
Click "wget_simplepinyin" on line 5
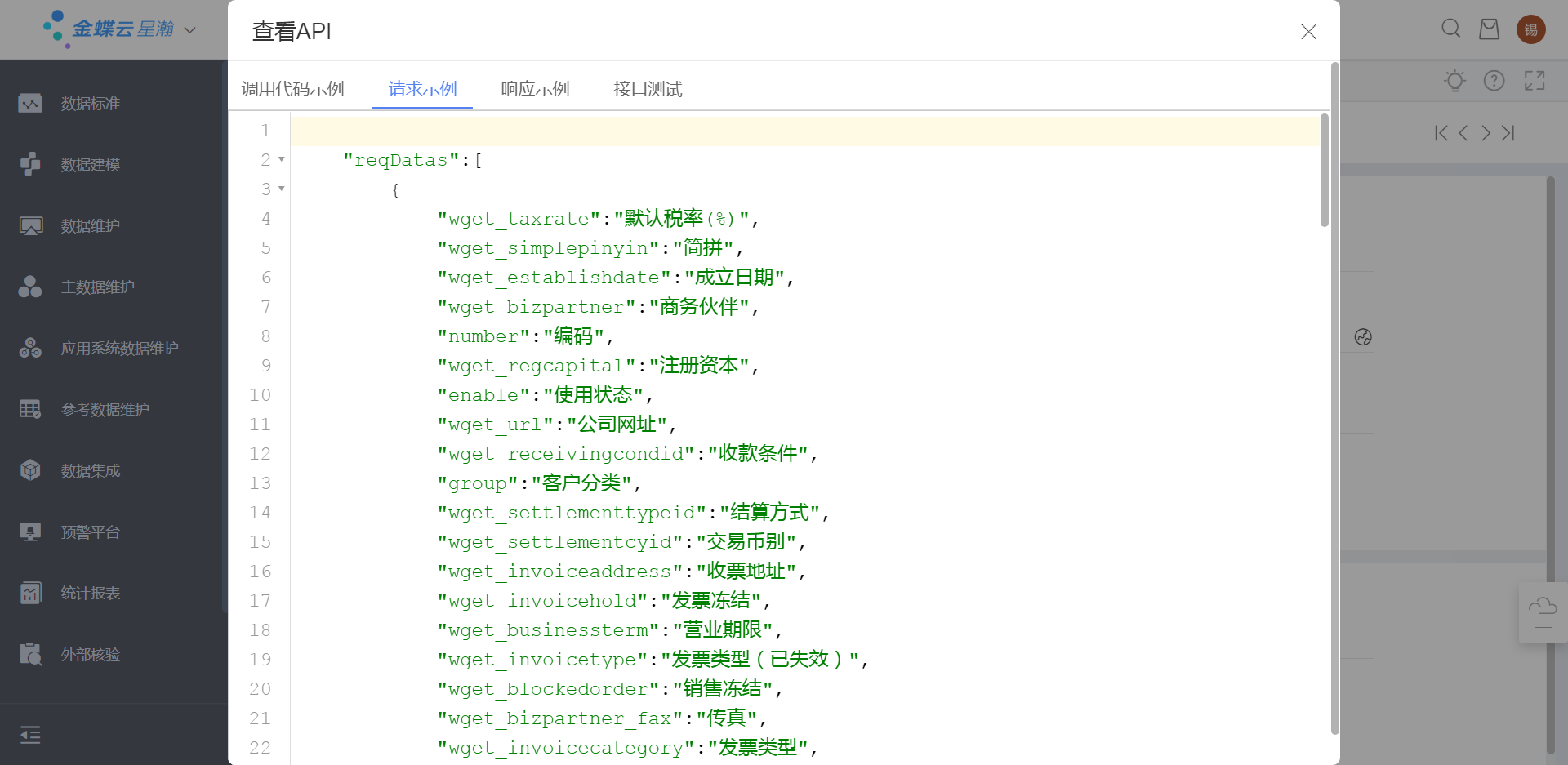[x=549, y=248]
